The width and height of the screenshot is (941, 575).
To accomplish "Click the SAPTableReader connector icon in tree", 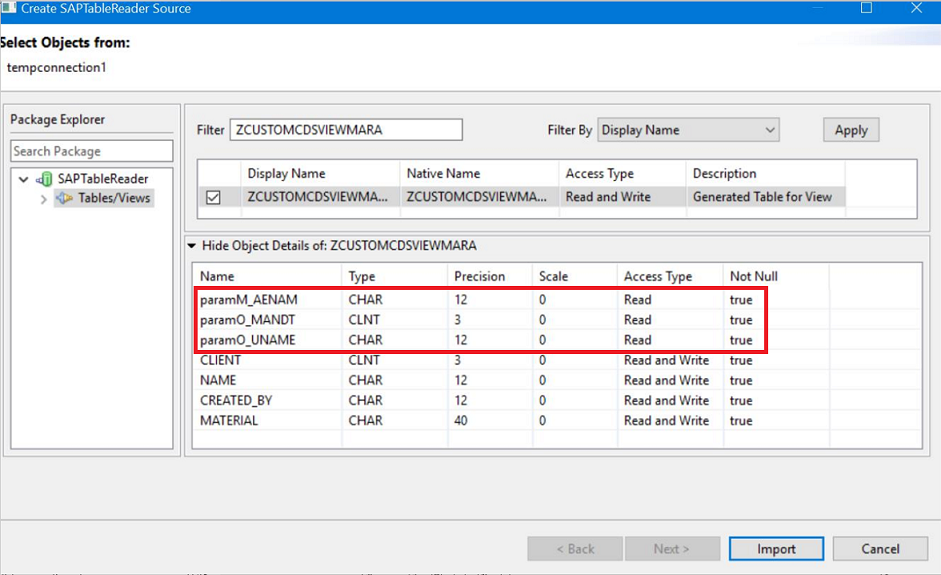I will click(44, 179).
